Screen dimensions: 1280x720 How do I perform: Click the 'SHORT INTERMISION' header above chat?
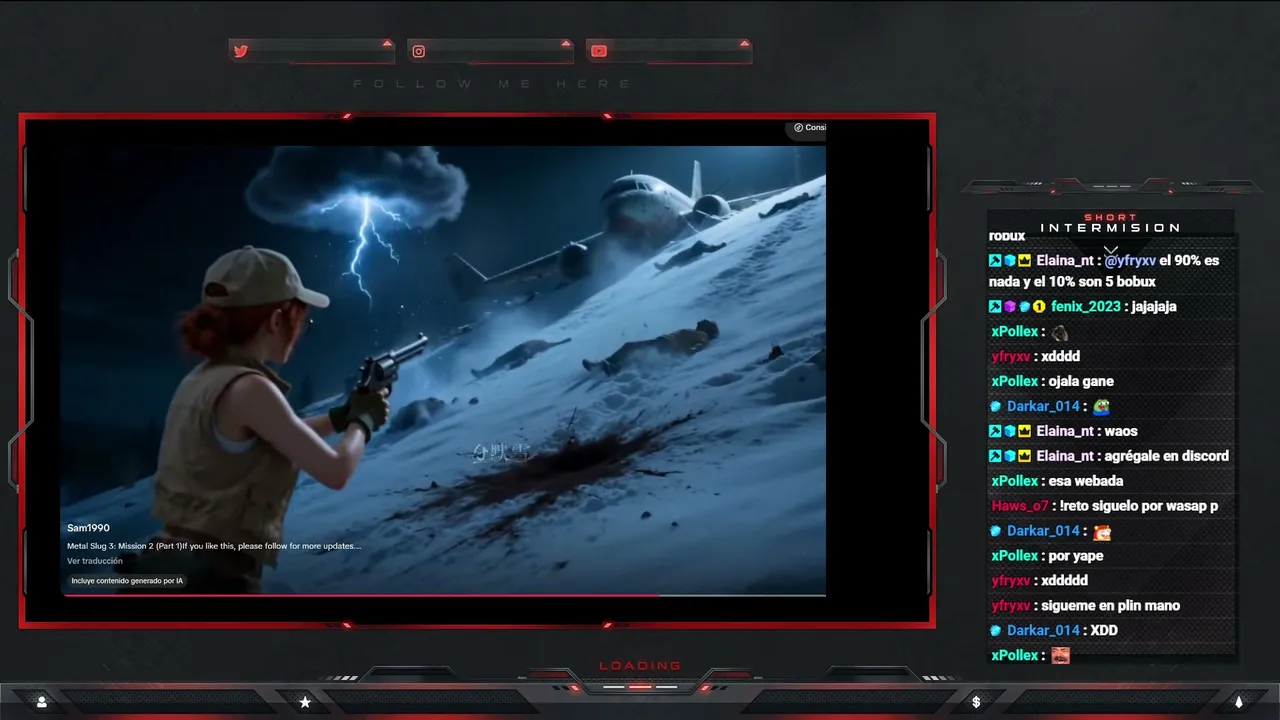coord(1110,223)
